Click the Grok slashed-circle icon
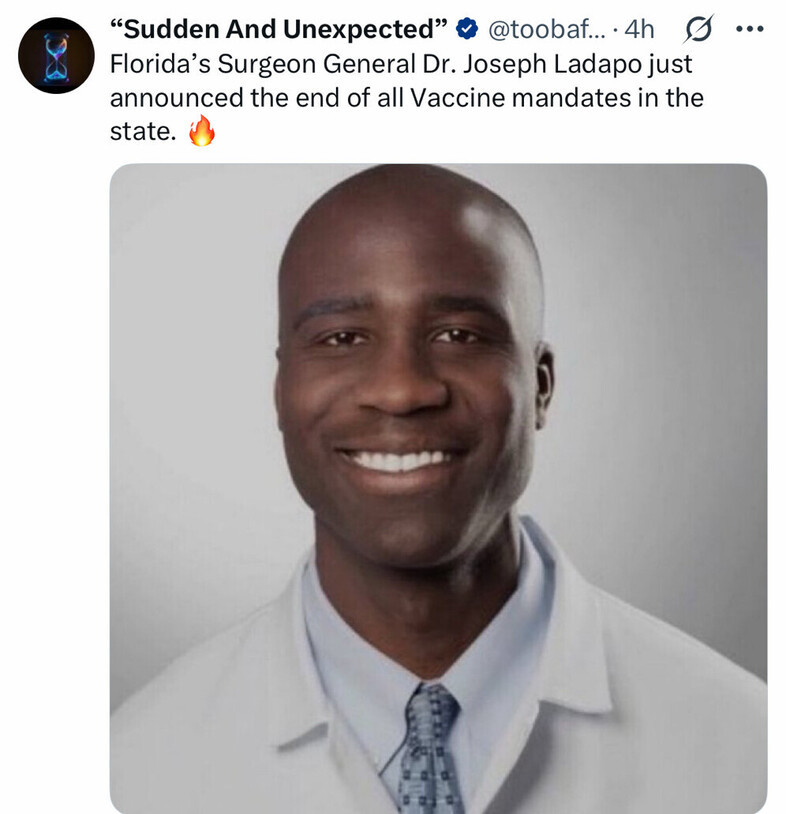This screenshot has height=814, width=786. pos(698,29)
